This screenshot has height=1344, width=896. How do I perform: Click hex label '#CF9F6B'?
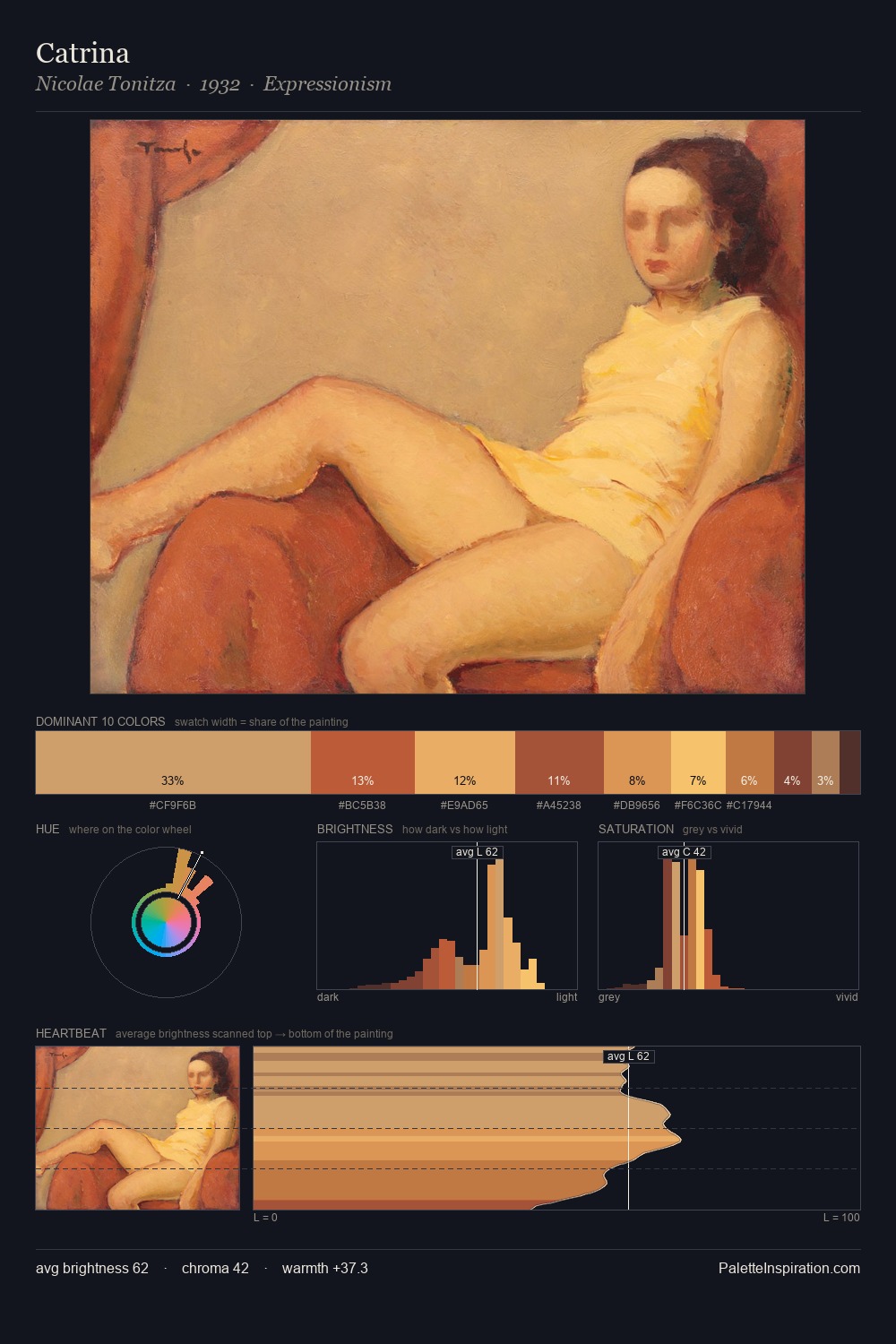click(173, 805)
